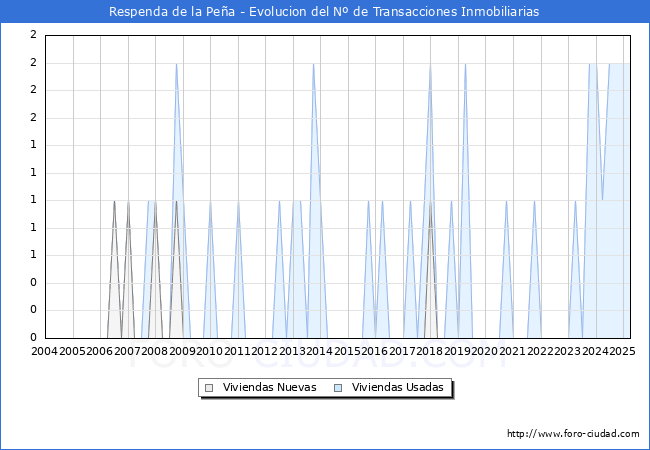Click the 2014 used-homes peak at top

tap(314, 64)
